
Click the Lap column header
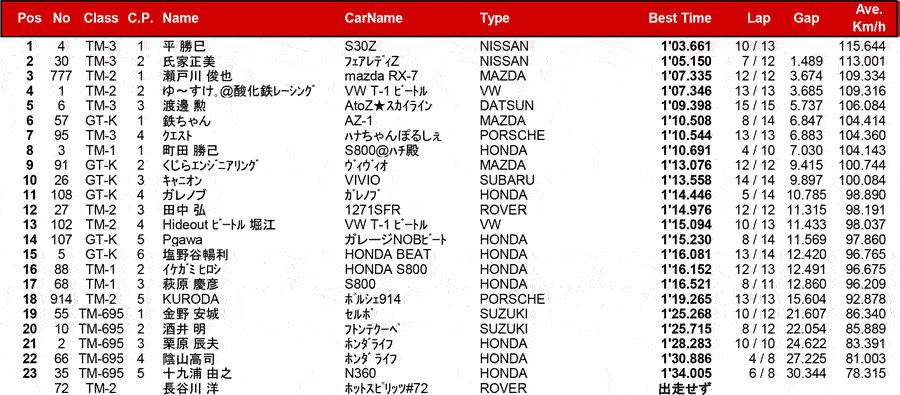pyautogui.click(x=759, y=18)
